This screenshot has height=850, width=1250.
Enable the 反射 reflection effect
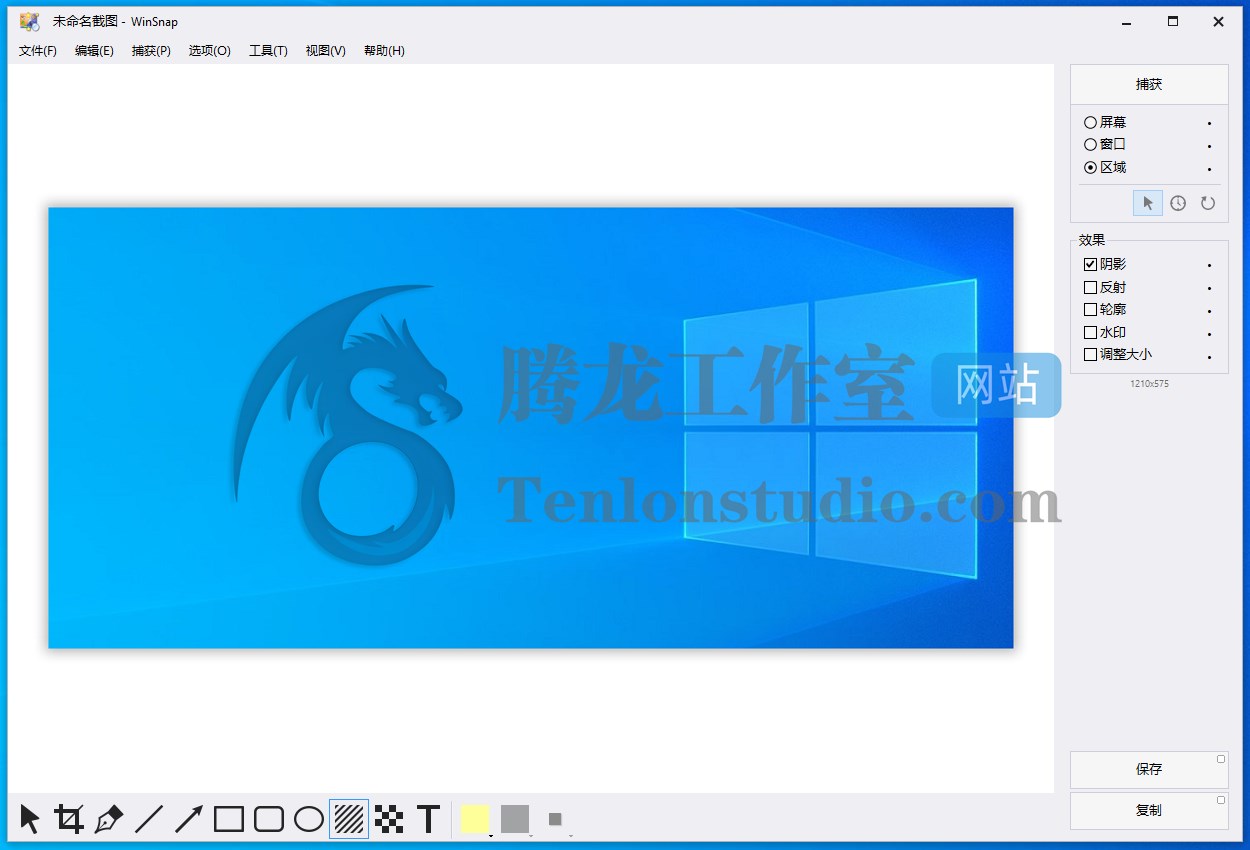click(x=1105, y=287)
